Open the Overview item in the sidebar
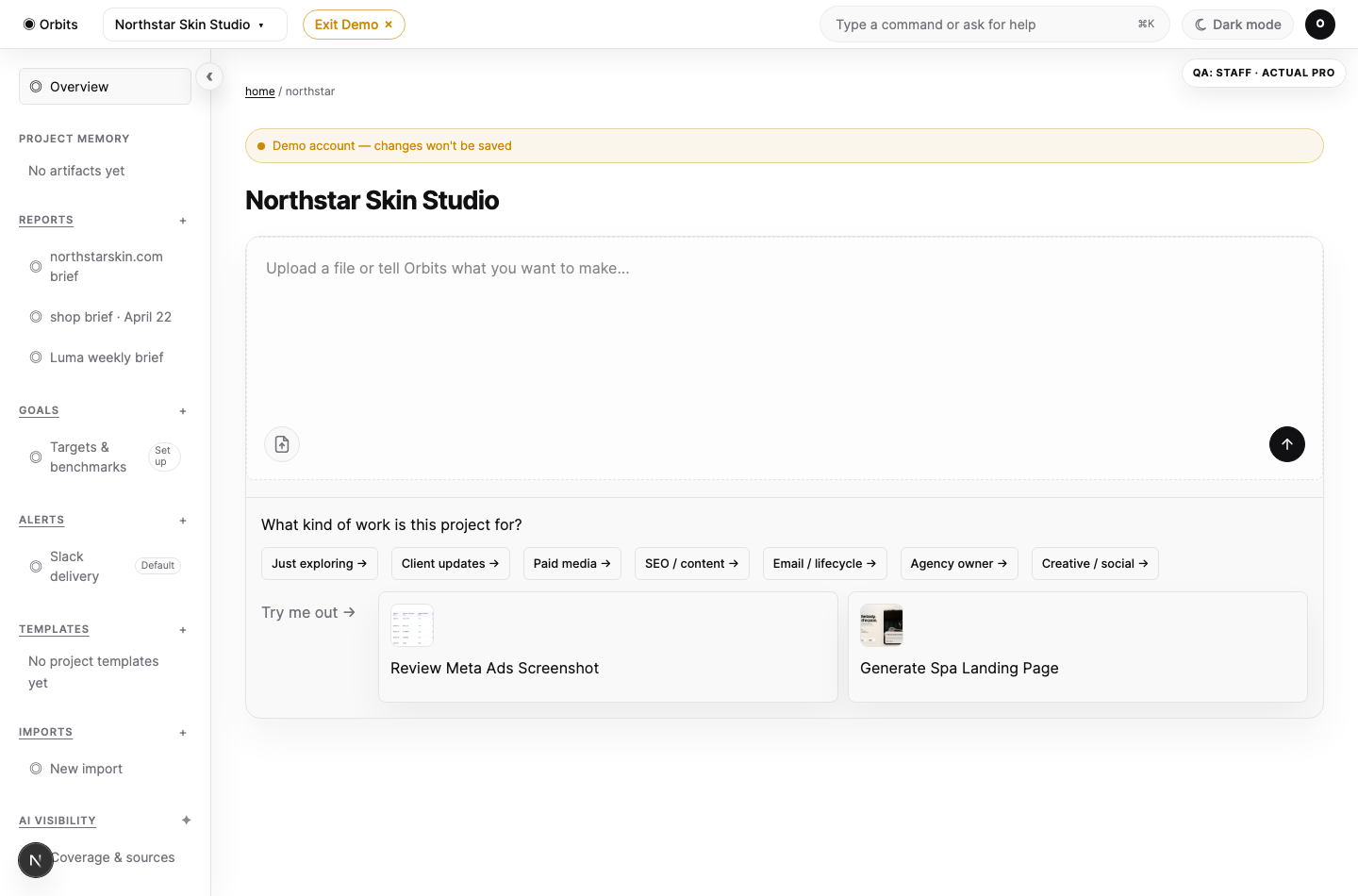The image size is (1358, 896). point(105,87)
